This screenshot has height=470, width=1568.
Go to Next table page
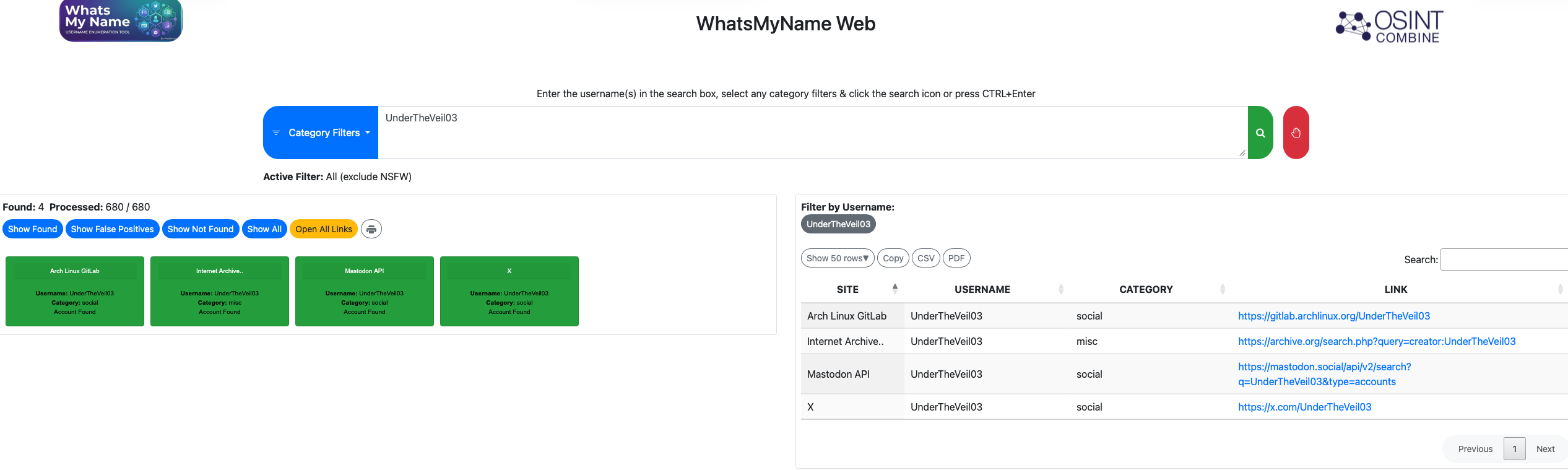click(1545, 449)
